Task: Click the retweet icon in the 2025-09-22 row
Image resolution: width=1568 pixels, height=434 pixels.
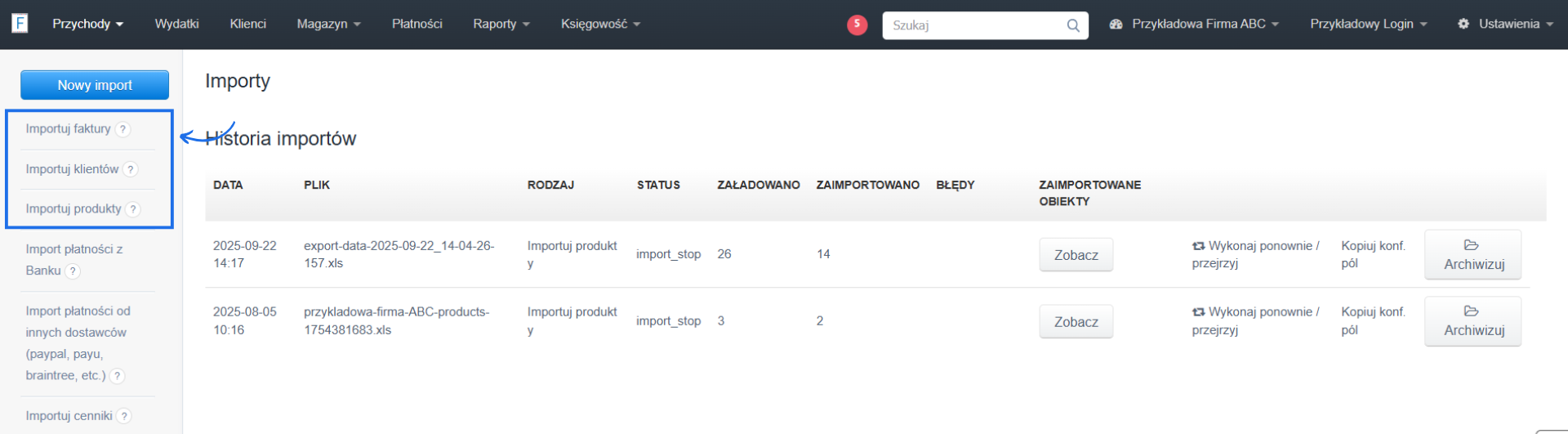Action: pos(1198,246)
